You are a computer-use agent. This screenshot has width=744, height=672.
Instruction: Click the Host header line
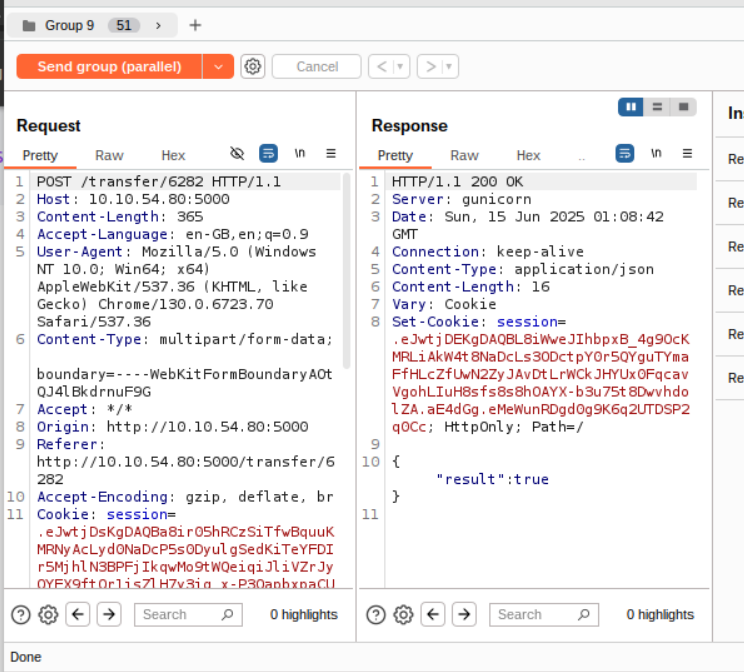pyautogui.click(x=133, y=199)
